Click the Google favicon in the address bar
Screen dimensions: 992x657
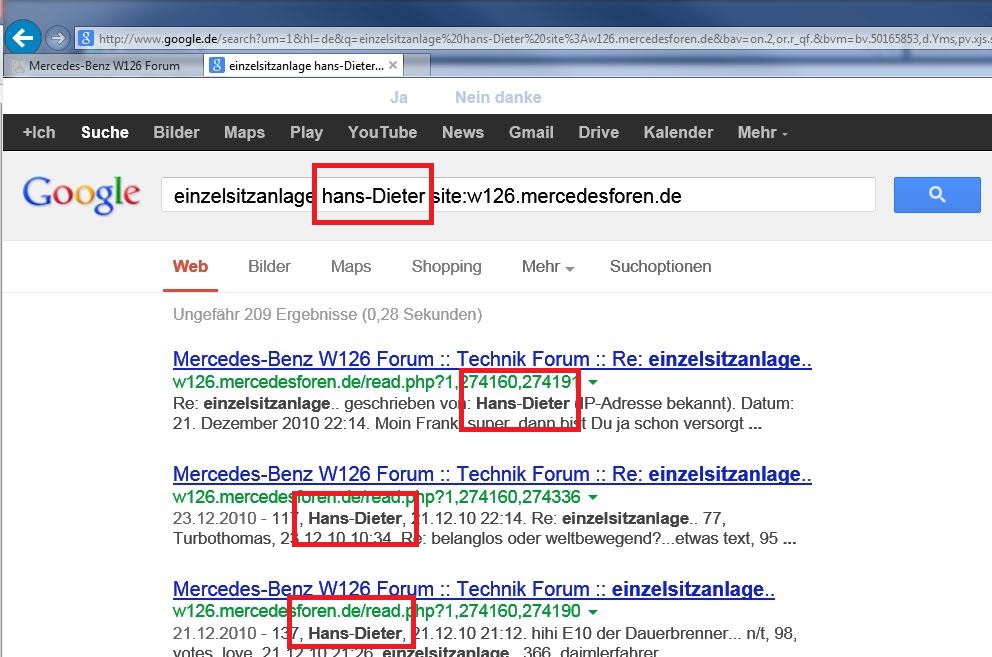tap(86, 39)
